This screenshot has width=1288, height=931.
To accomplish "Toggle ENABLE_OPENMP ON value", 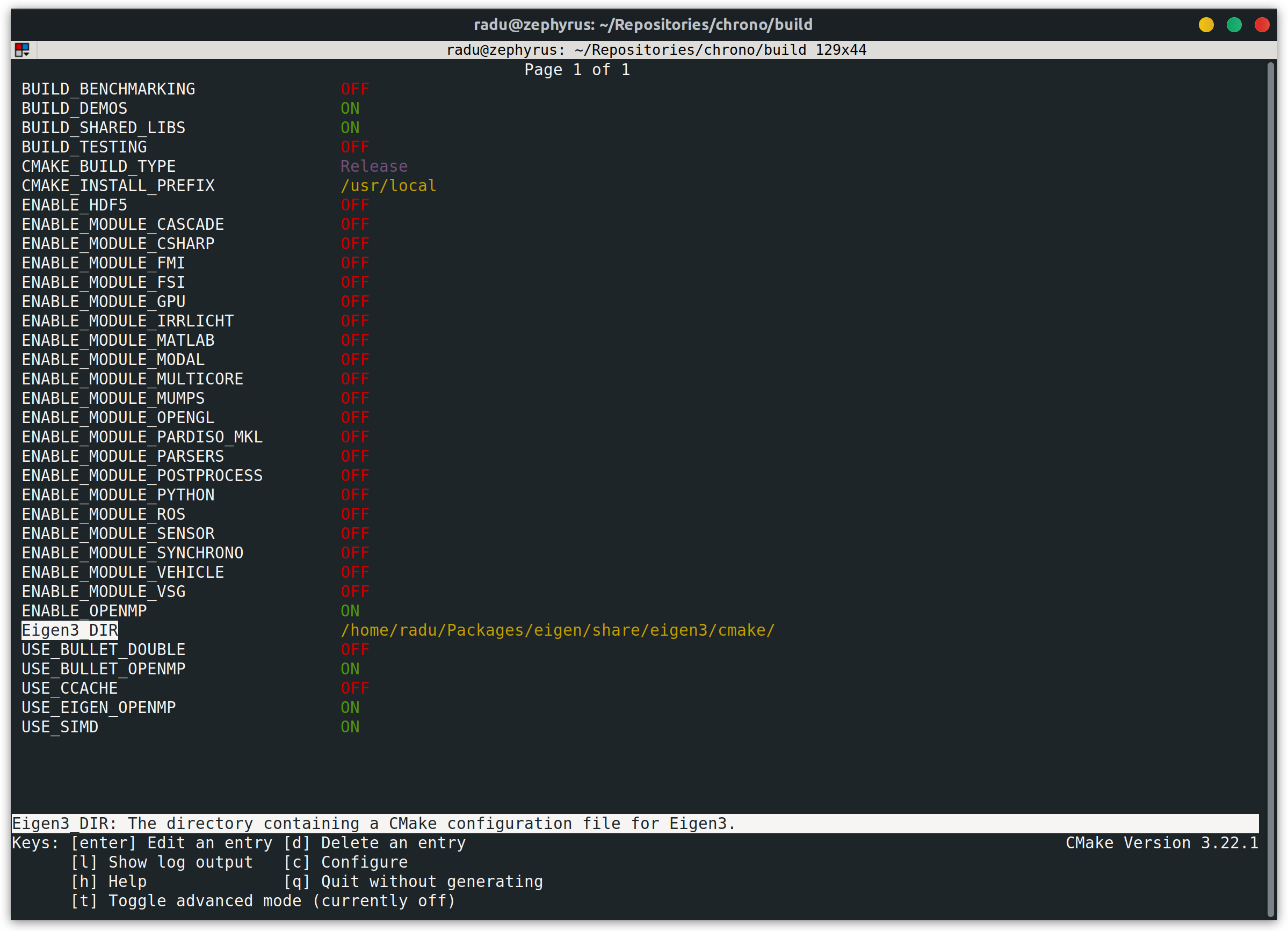I will pos(350,611).
